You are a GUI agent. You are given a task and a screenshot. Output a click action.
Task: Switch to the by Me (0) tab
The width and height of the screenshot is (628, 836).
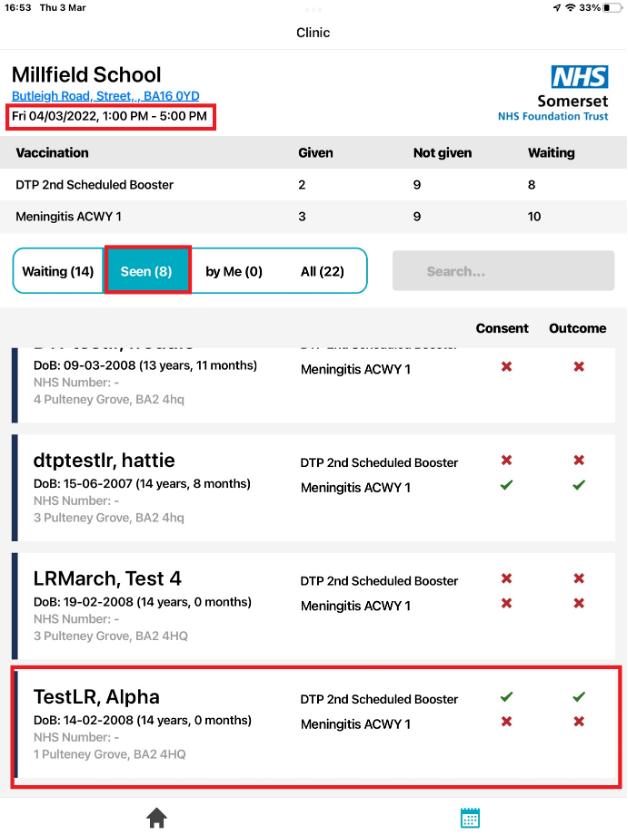pos(234,271)
